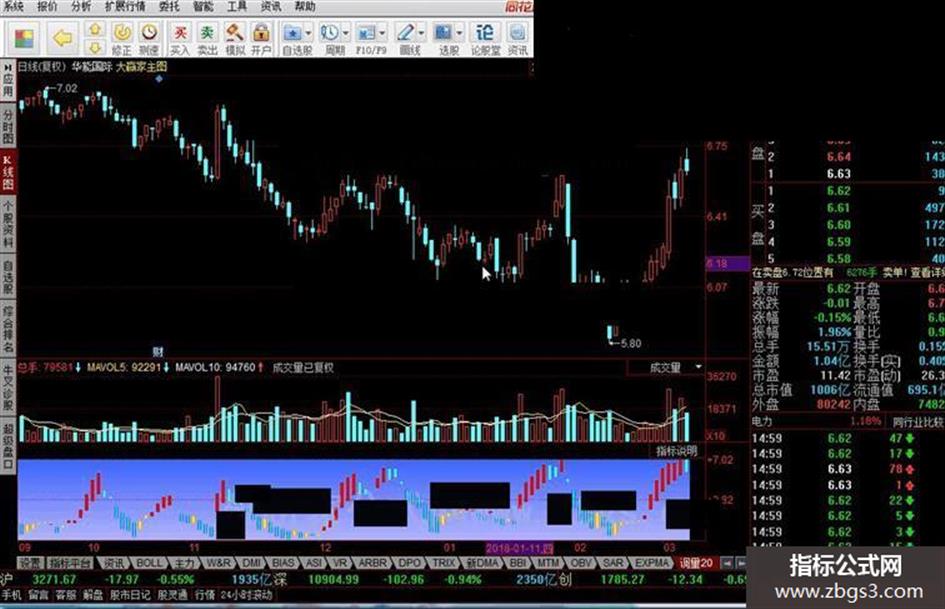The image size is (945, 609).
Task: Open 股市日记 in the bottom bar
Action: (x=130, y=595)
